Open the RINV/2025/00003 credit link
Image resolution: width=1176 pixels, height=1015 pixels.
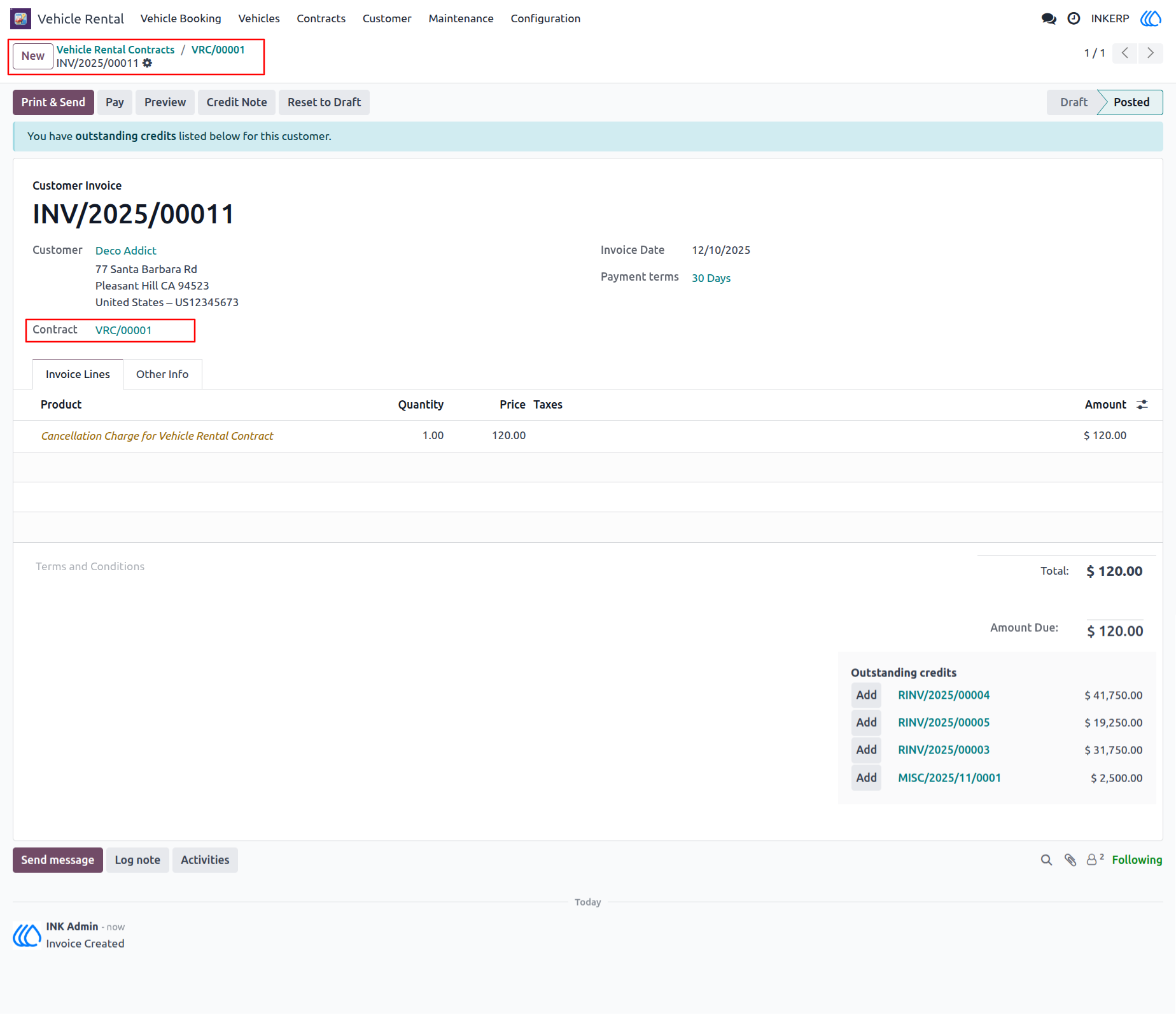point(944,750)
